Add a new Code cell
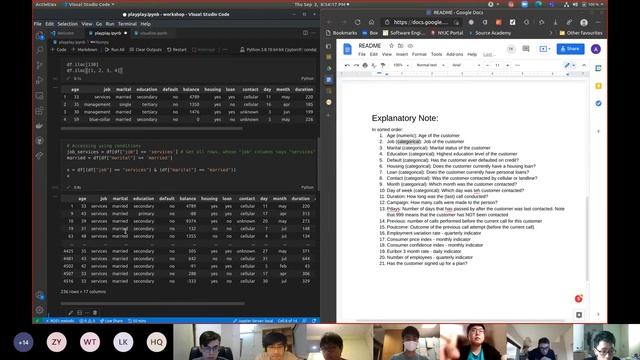The height and width of the screenshot is (360, 640). tap(58, 50)
